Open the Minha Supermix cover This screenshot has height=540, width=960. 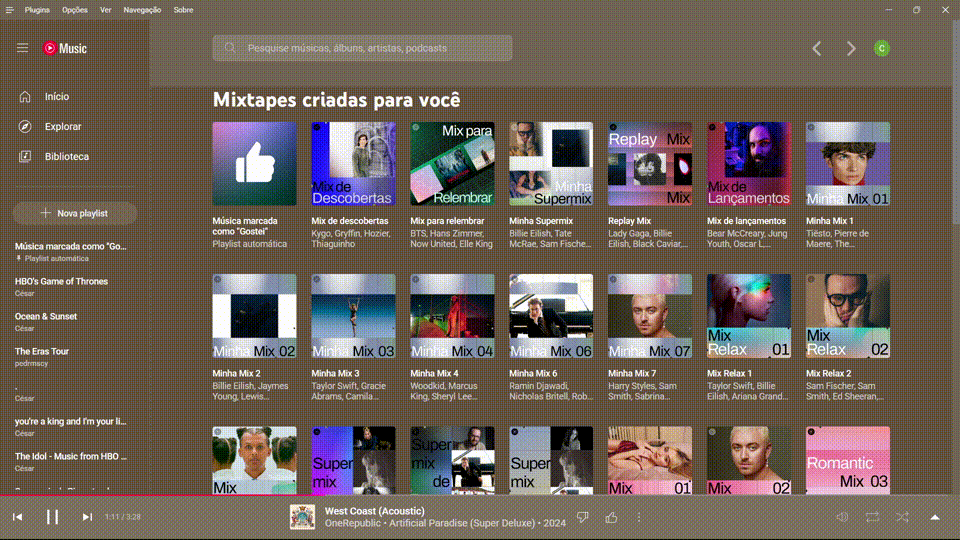click(551, 163)
